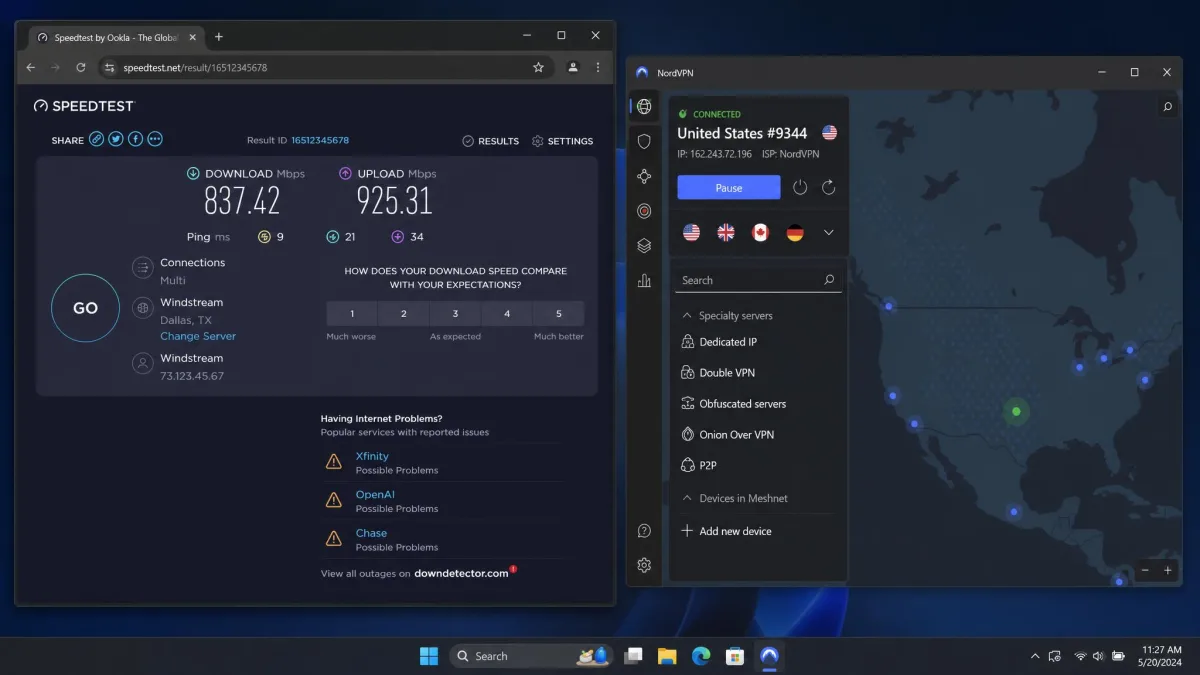Connect using the United Kingdom flag shortcut
Screen dimensions: 1200x675
tap(726, 232)
